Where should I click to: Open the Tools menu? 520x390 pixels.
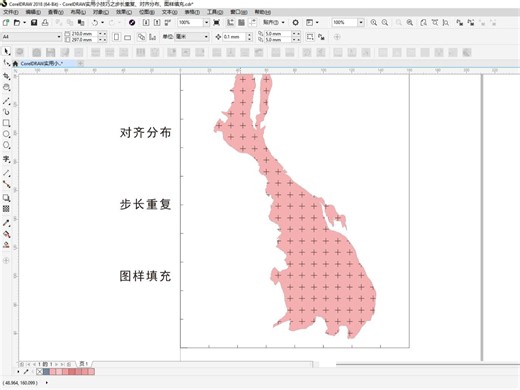[215, 12]
